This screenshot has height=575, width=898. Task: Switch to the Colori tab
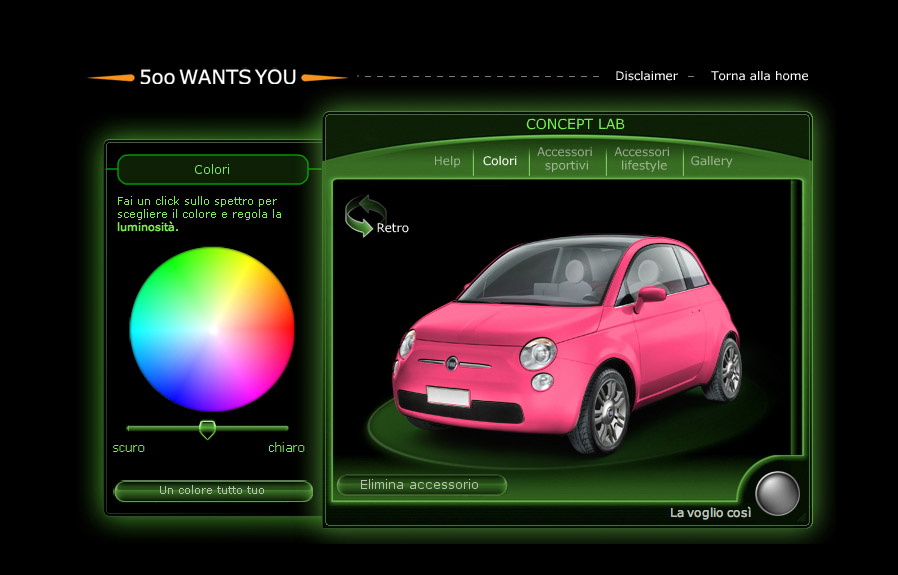[500, 161]
